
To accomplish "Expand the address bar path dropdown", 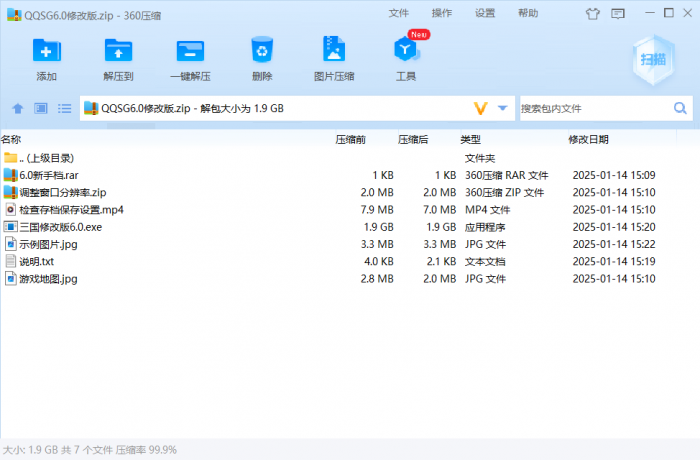I will click(503, 108).
